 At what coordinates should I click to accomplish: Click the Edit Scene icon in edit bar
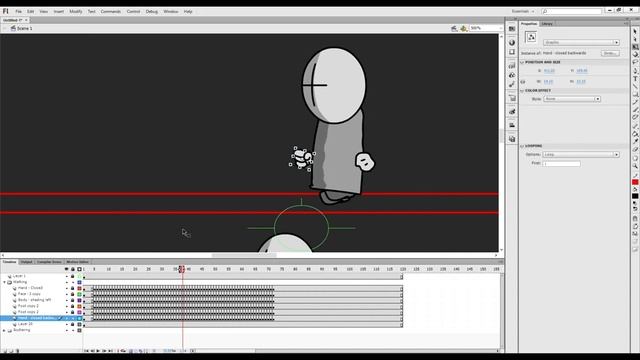click(454, 28)
